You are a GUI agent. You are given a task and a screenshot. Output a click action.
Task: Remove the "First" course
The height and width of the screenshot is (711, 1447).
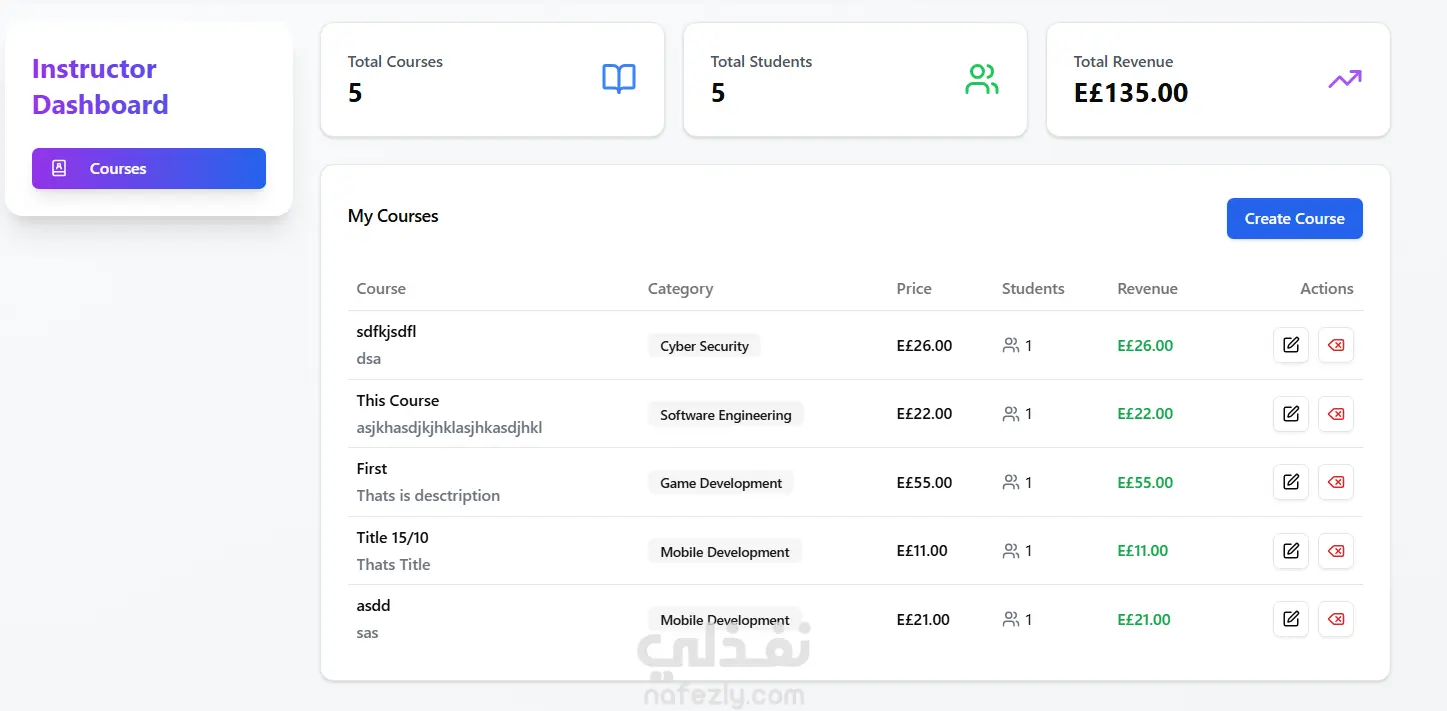1335,482
